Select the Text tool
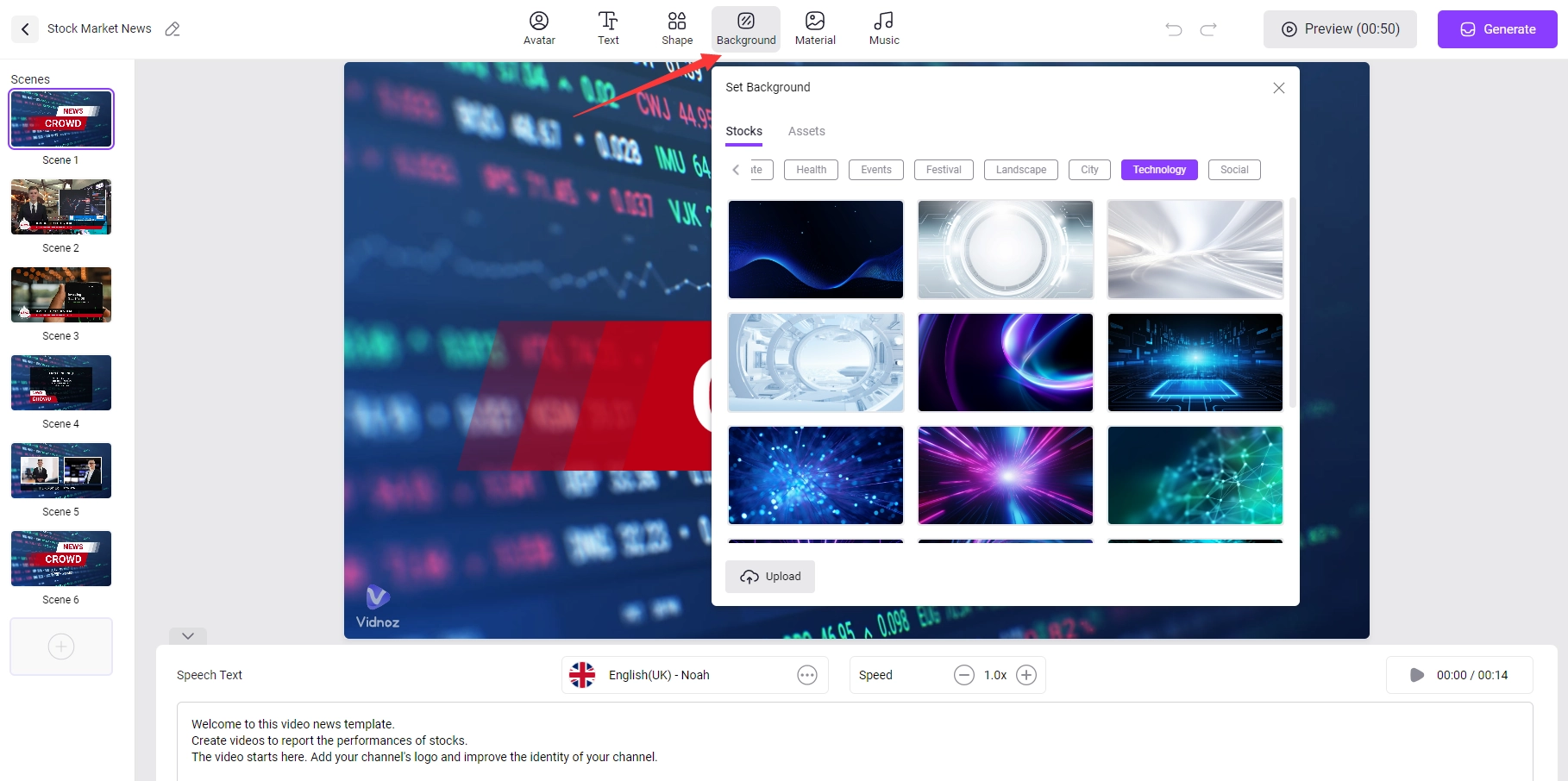This screenshot has width=1568, height=781. [x=608, y=28]
